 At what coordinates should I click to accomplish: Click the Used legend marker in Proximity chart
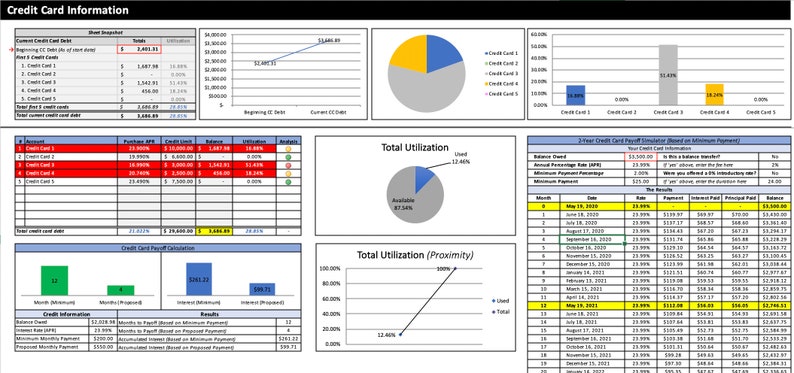click(x=494, y=301)
